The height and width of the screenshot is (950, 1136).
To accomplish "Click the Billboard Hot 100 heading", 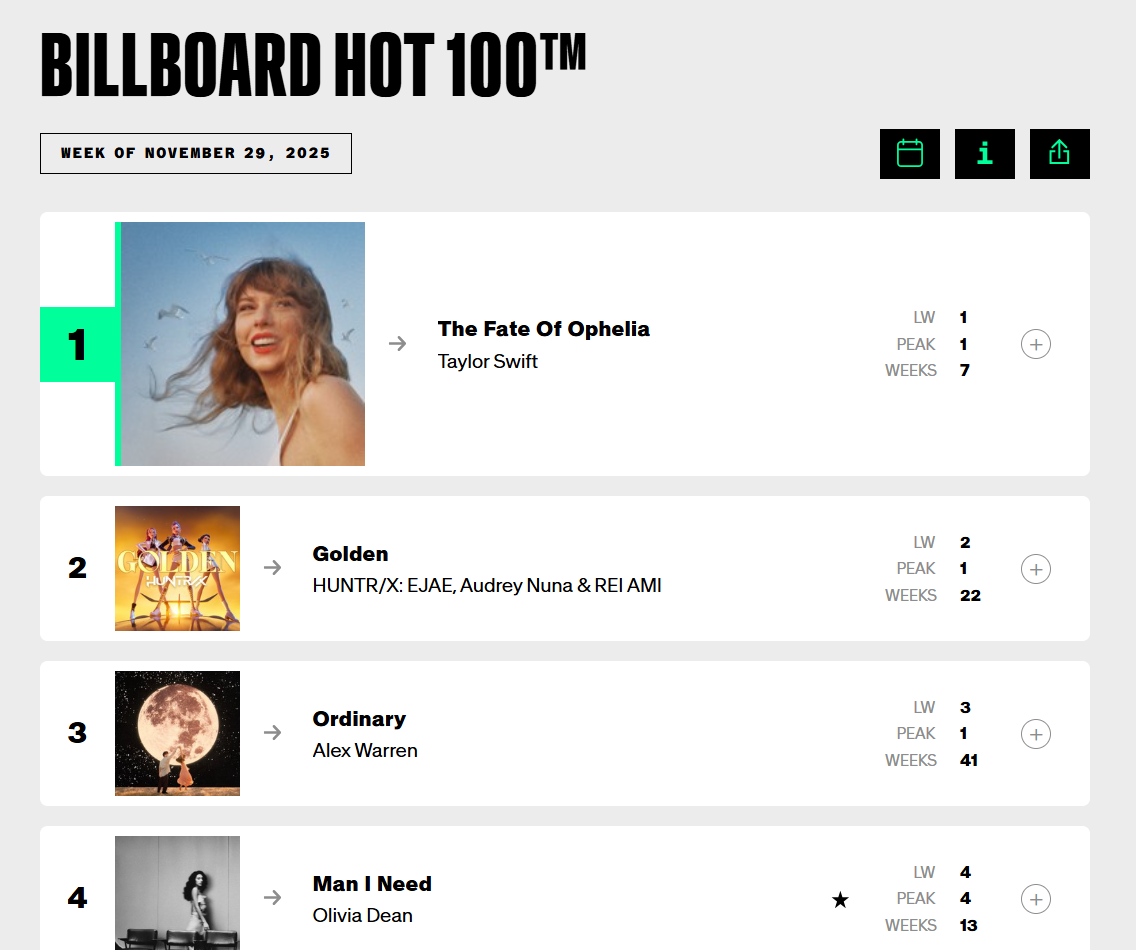I will point(312,66).
